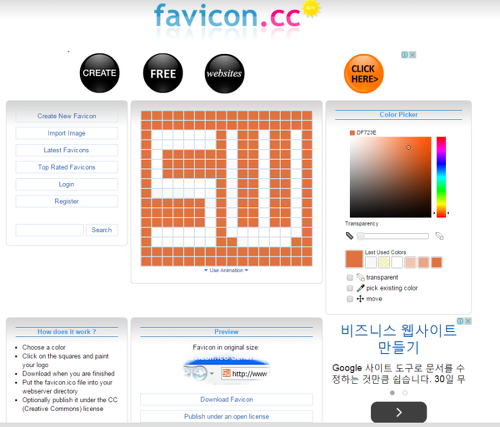
Task: Click the orange CLICK HERE ball
Action: [364, 74]
